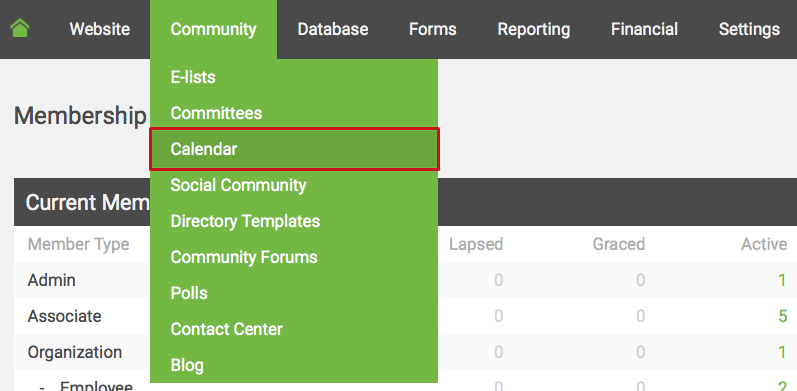Click the green home icon

point(19,28)
